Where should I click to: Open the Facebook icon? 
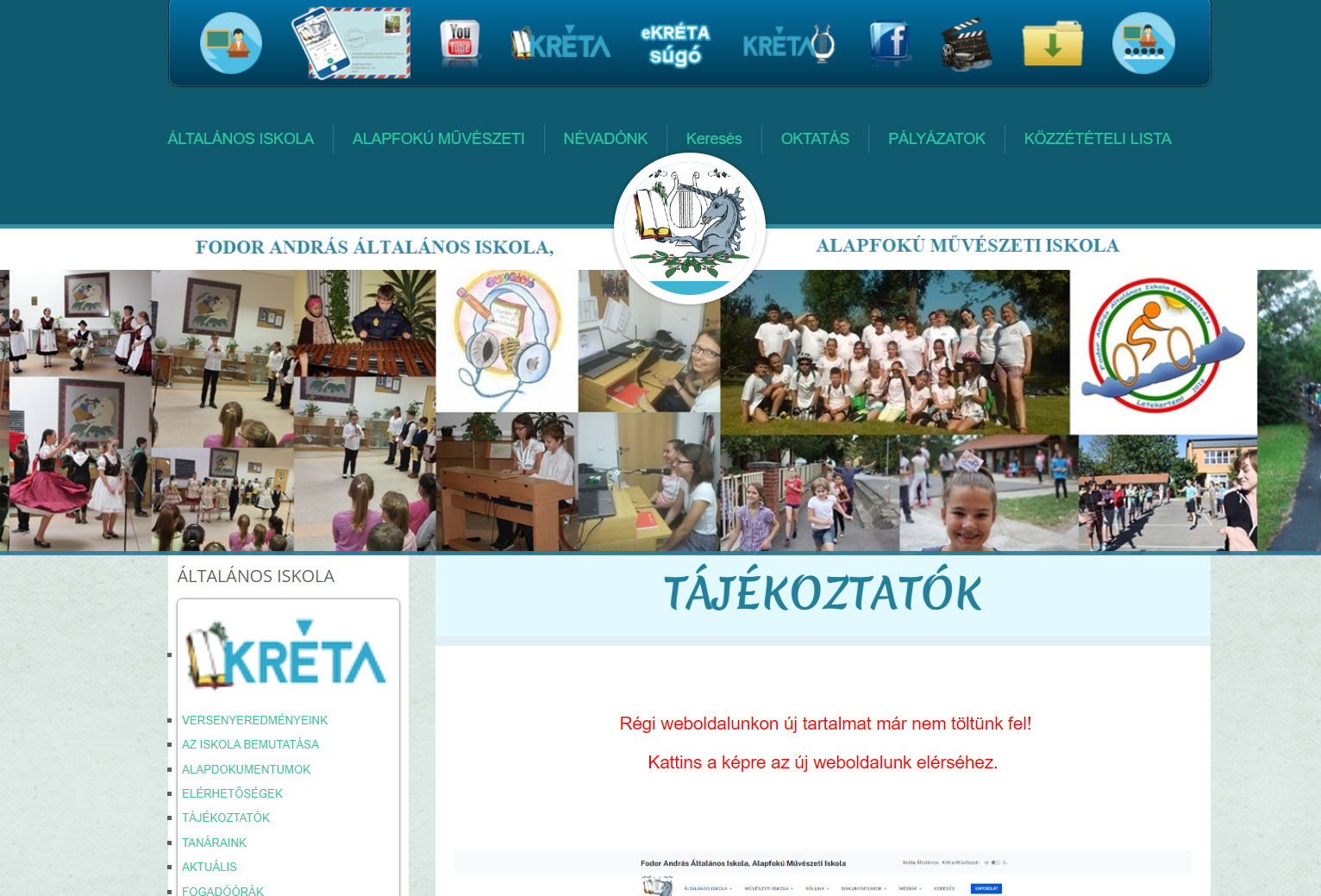(x=890, y=43)
